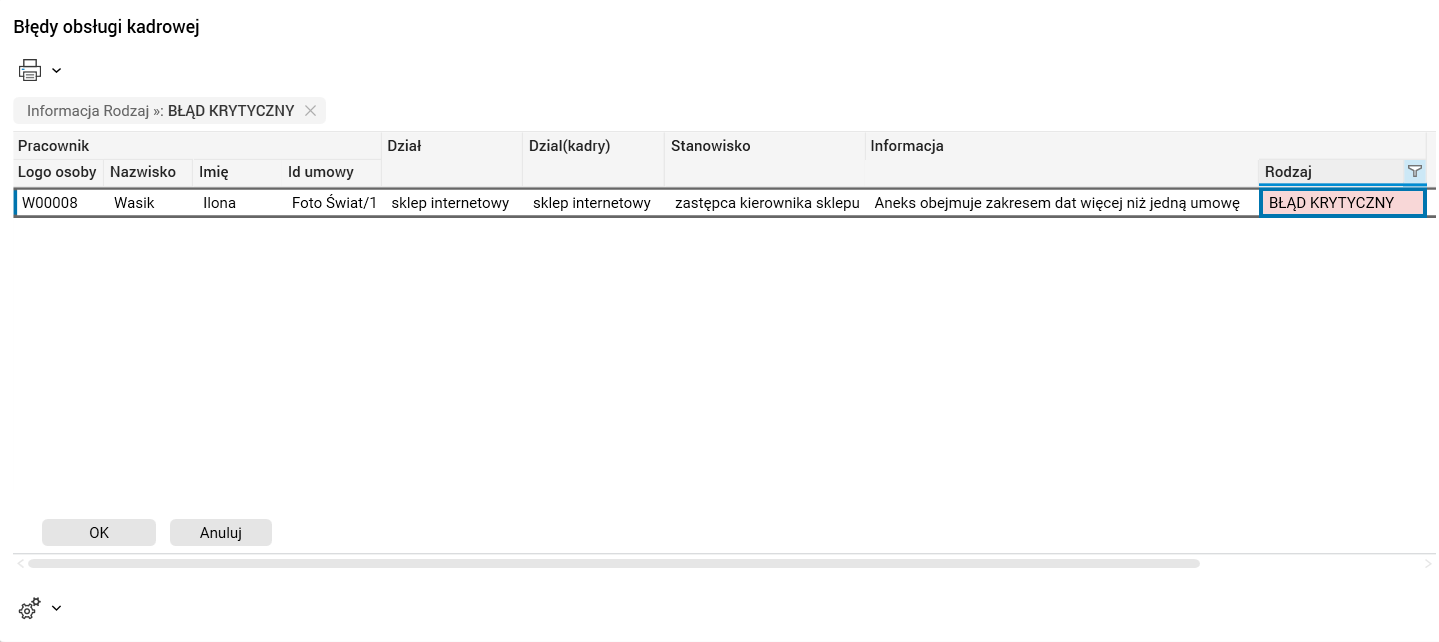Select the sklep internetowy cell under Dział
The height and width of the screenshot is (642, 1439).
click(450, 203)
